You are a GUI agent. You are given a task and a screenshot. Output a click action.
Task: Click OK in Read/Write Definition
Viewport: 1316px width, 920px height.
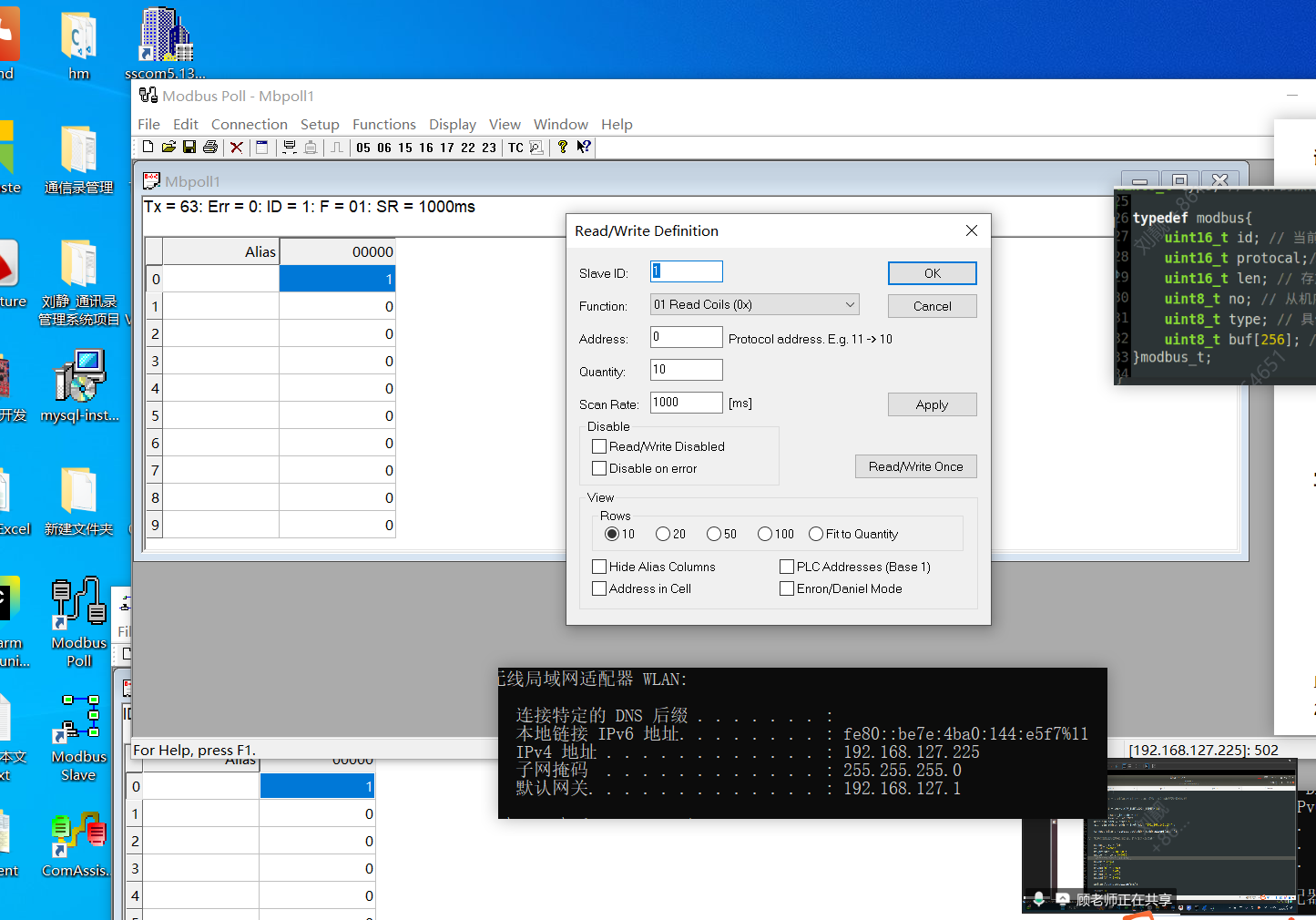(x=933, y=273)
